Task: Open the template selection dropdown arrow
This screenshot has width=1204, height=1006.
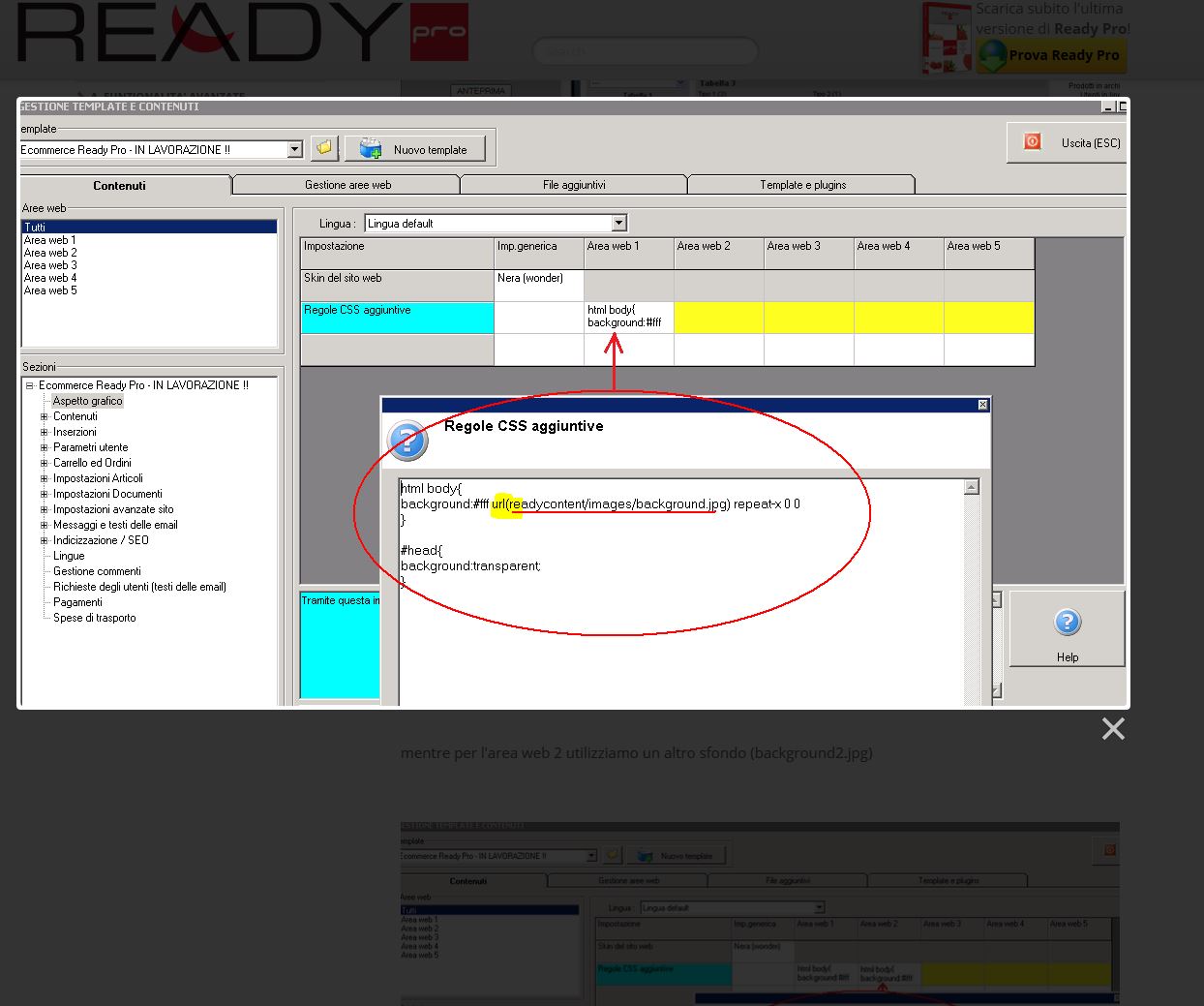Action: [295, 149]
